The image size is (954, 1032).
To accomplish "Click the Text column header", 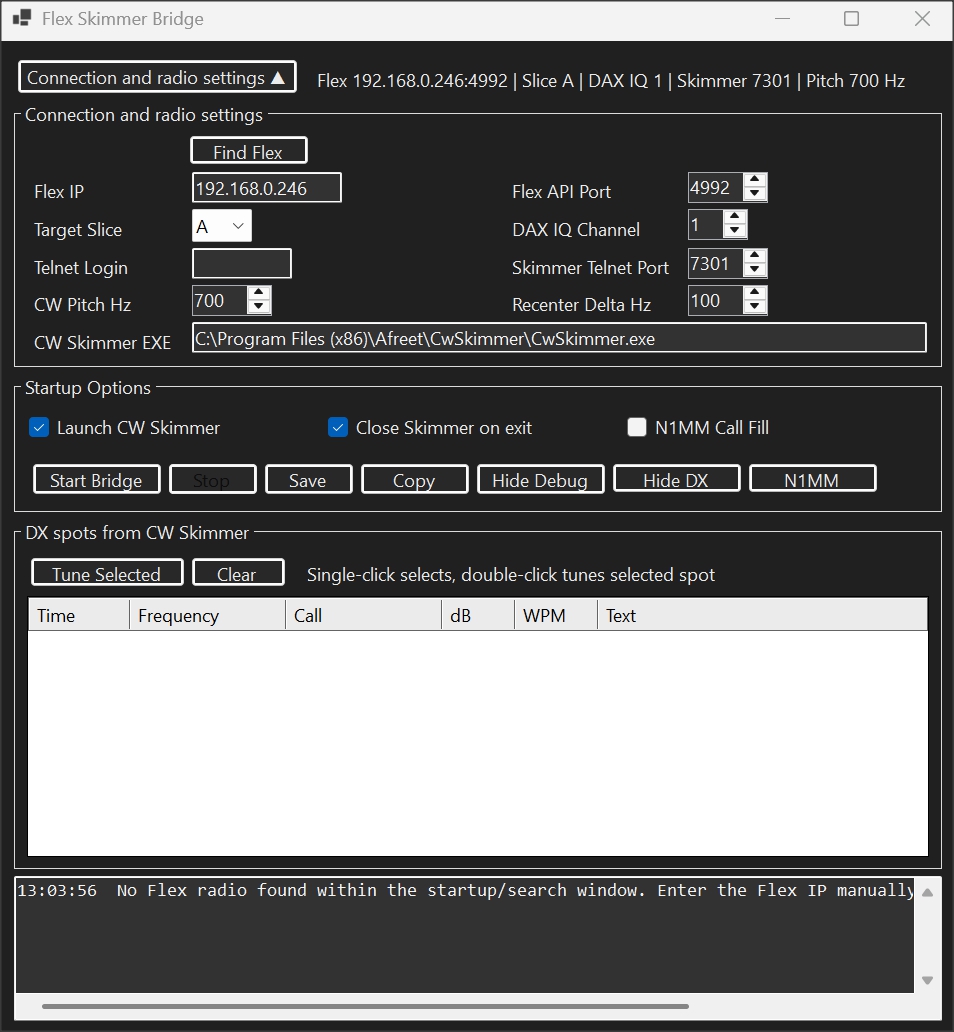I will [x=762, y=615].
